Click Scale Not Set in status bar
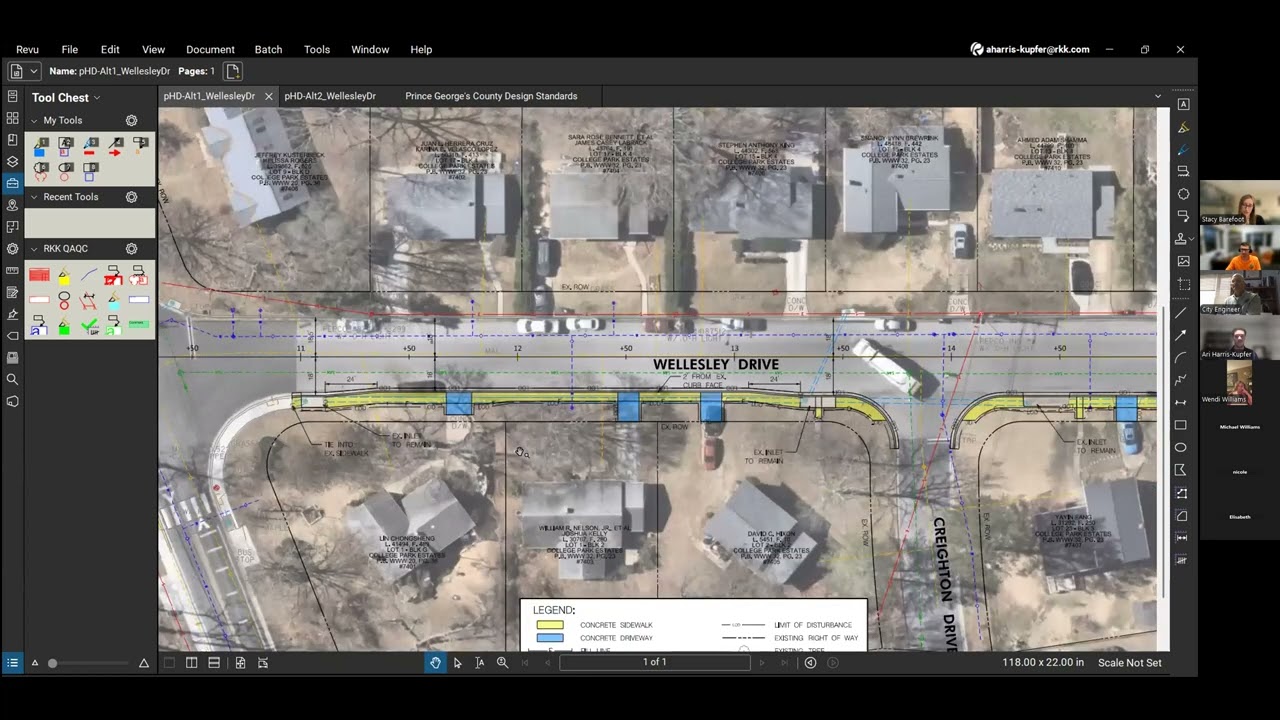This screenshot has width=1280, height=720. 1130,662
